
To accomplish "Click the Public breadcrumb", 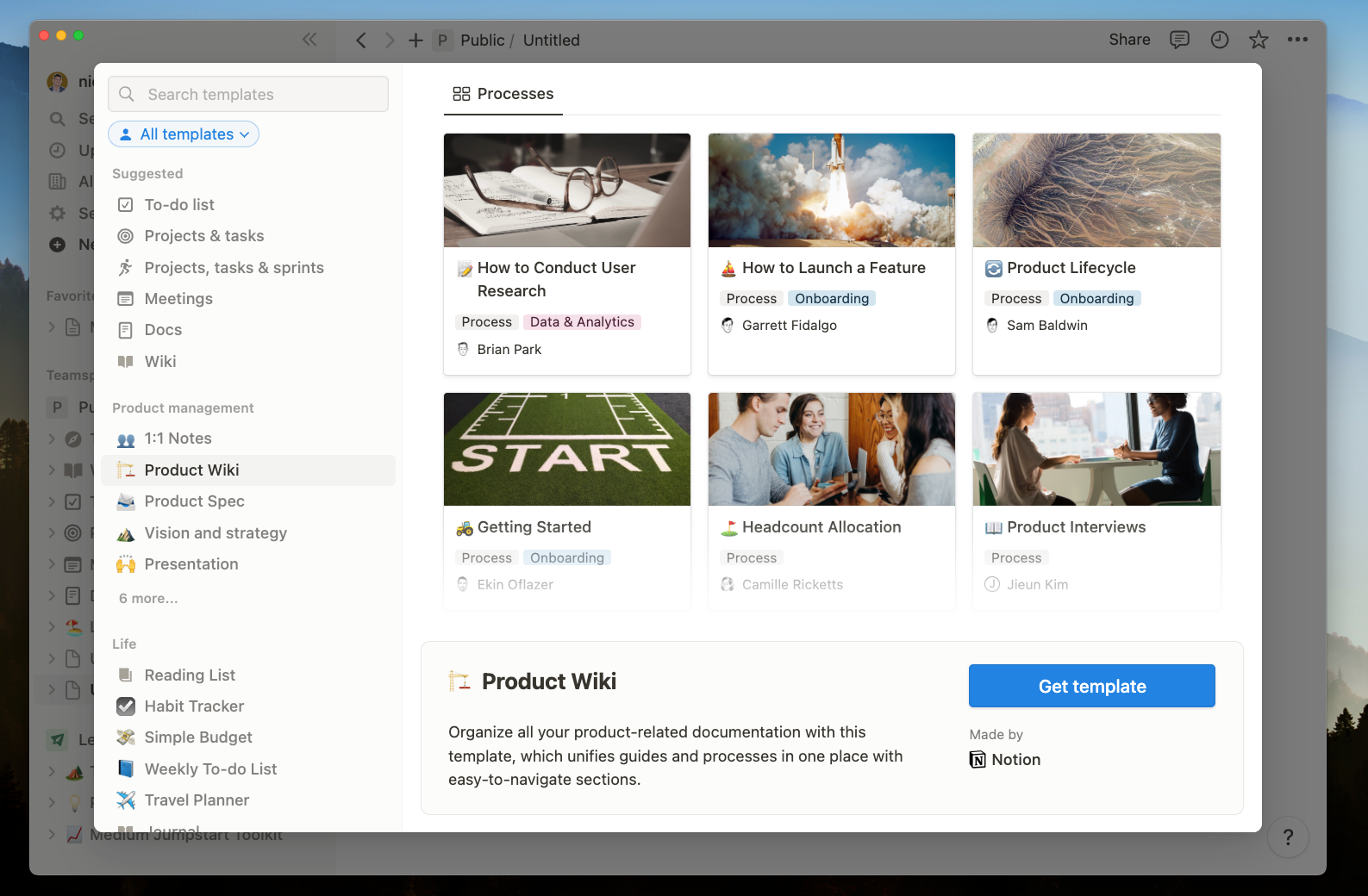I will 482,40.
